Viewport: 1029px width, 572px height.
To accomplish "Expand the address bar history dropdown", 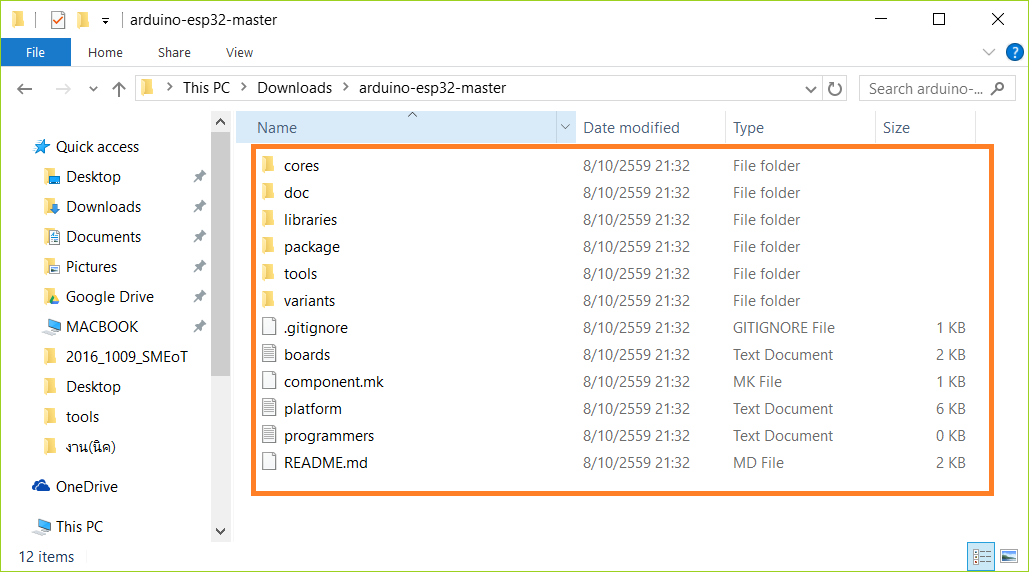I will (811, 89).
